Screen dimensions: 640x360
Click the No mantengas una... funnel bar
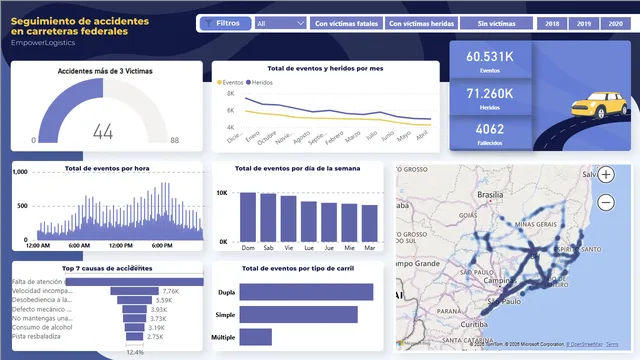coord(134,318)
